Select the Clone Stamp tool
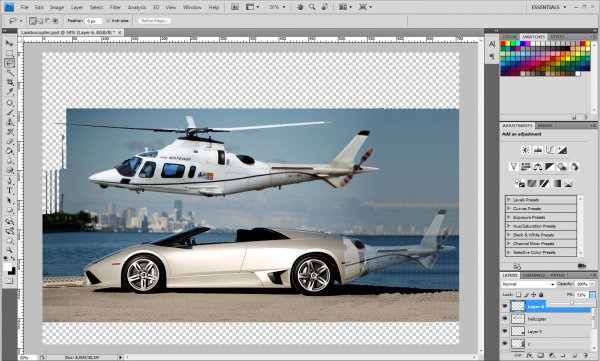Viewport: 600px width, 361px height. [x=9, y=122]
